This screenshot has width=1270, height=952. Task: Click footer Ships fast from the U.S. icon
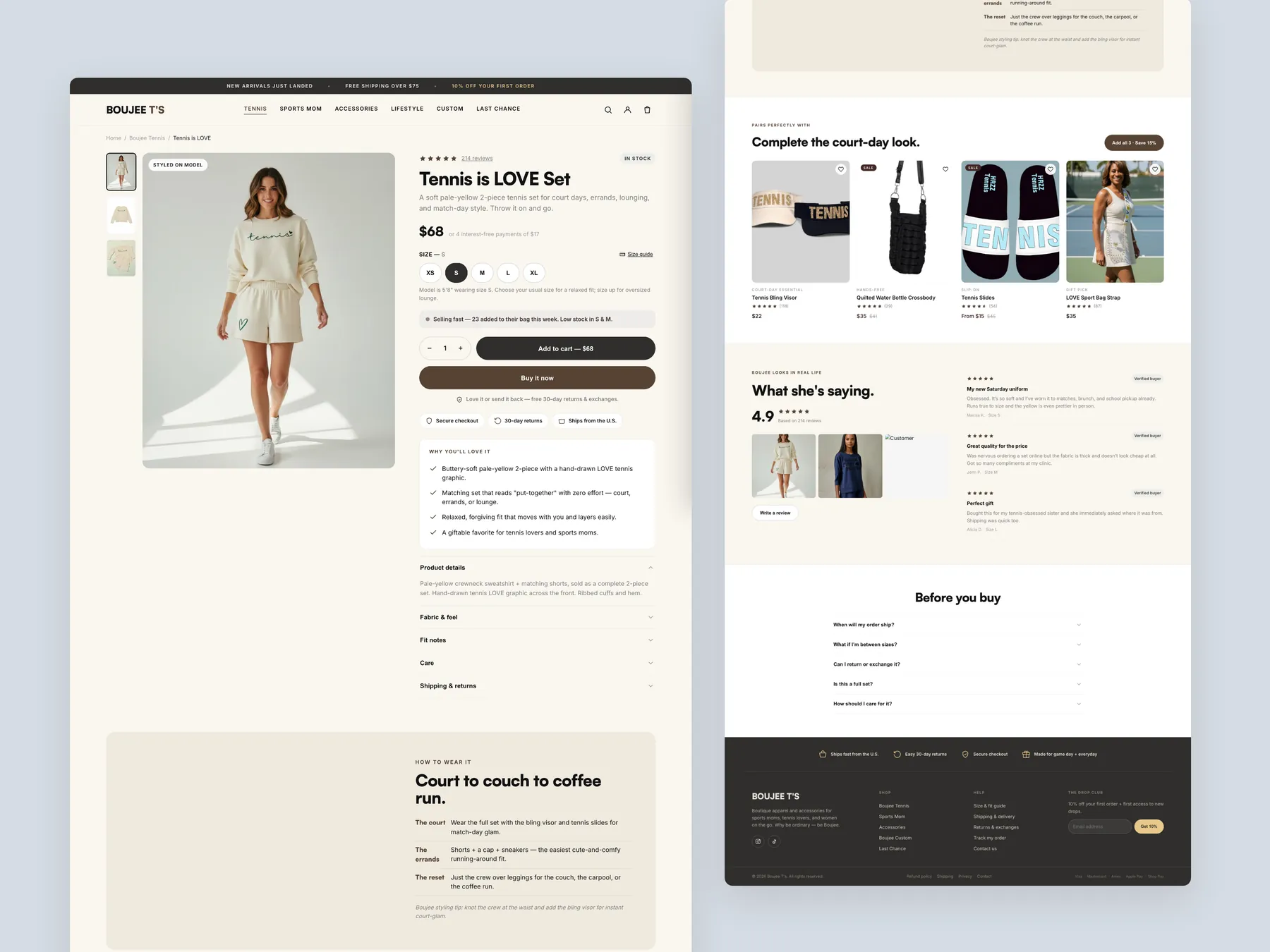coord(823,755)
